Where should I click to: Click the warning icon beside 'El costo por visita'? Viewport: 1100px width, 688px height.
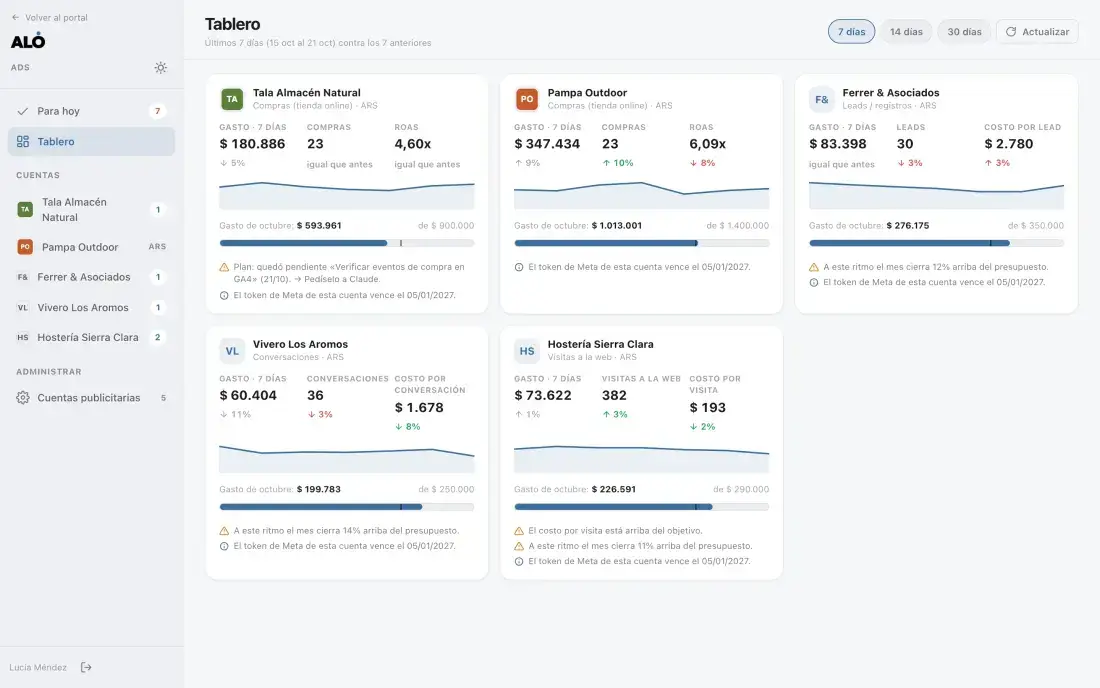tap(519, 531)
